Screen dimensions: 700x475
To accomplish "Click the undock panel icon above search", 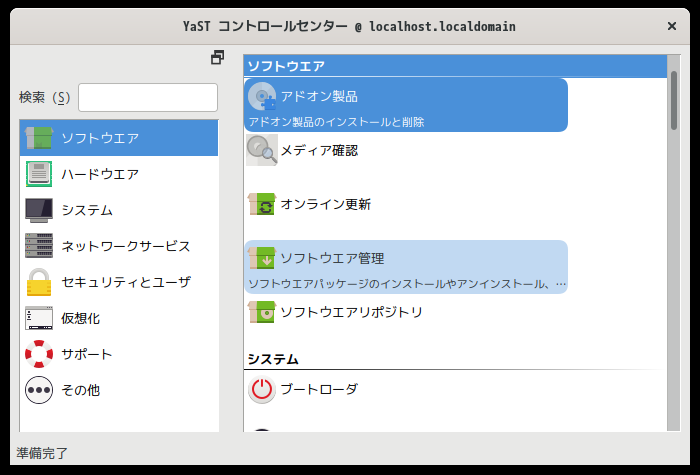I will tap(217, 58).
